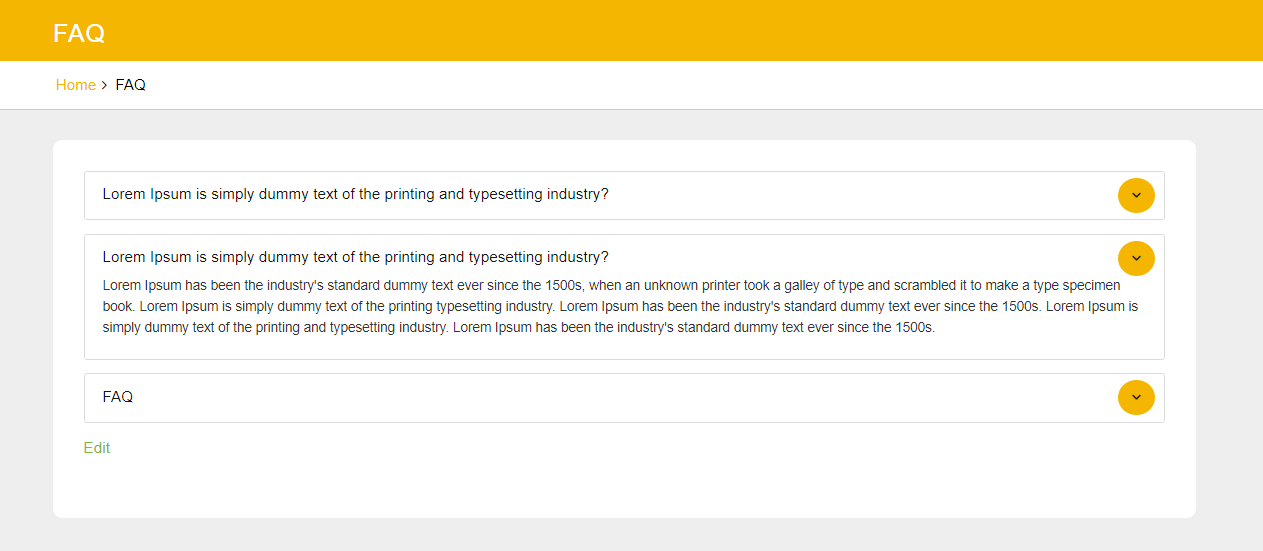The image size is (1263, 551).
Task: Click the gray page background beside card
Action: [1228, 330]
